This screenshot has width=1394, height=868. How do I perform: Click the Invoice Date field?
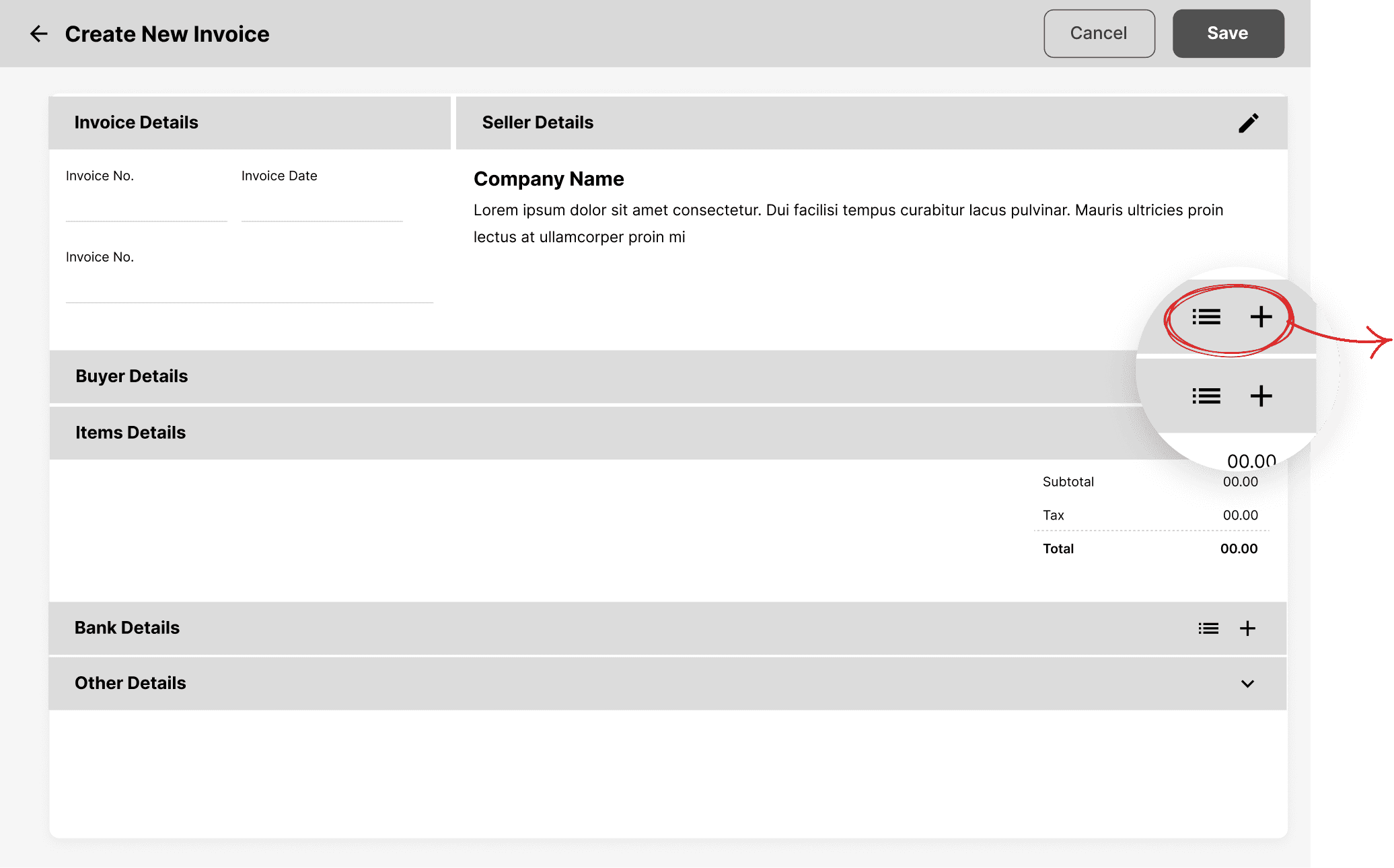[x=322, y=207]
